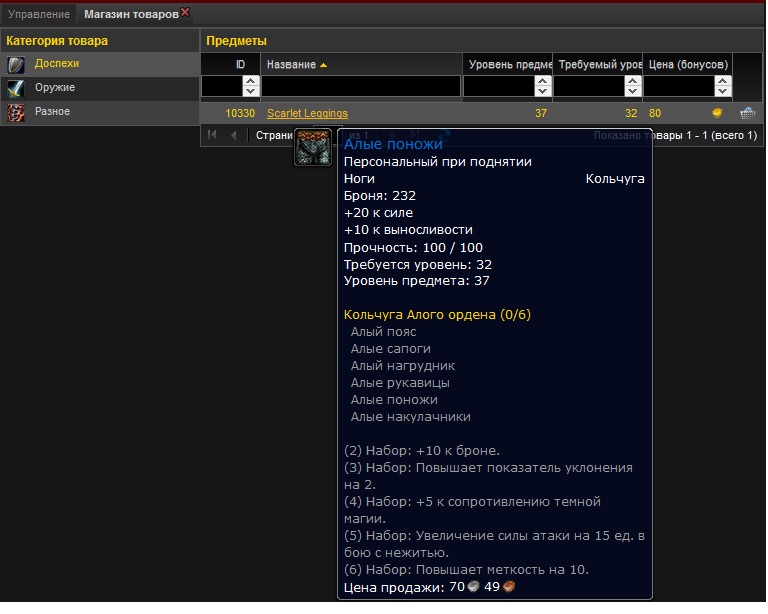Screen dimensions: 768x614
Task: Switch to the Управление tab
Action: pyautogui.click(x=39, y=14)
